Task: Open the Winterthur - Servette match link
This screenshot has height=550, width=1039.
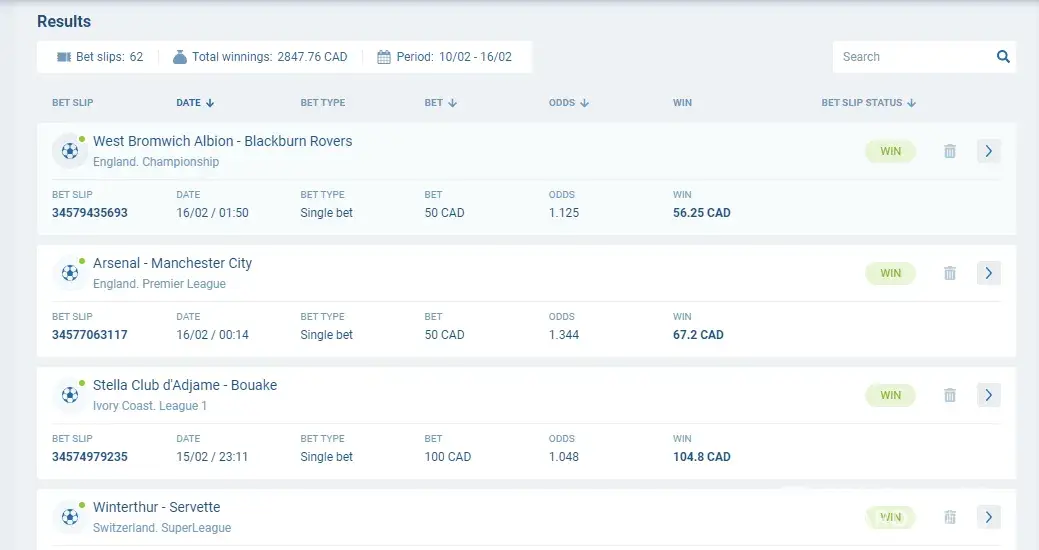Action: tap(156, 507)
